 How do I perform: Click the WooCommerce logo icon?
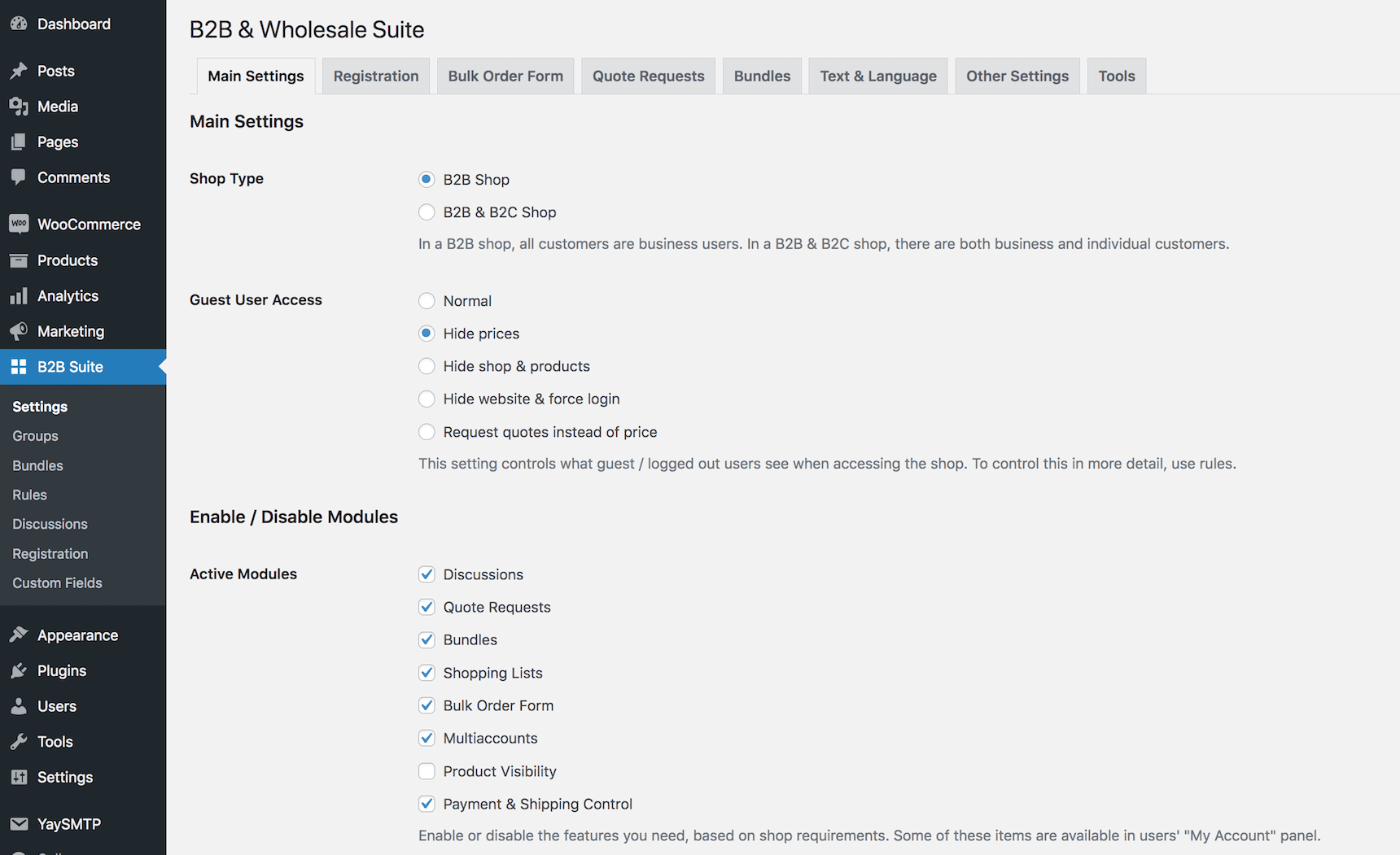coord(18,224)
